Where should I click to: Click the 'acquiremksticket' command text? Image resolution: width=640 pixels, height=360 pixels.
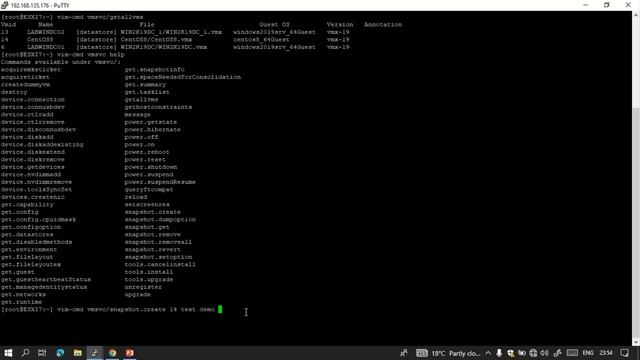pyautogui.click(x=31, y=69)
